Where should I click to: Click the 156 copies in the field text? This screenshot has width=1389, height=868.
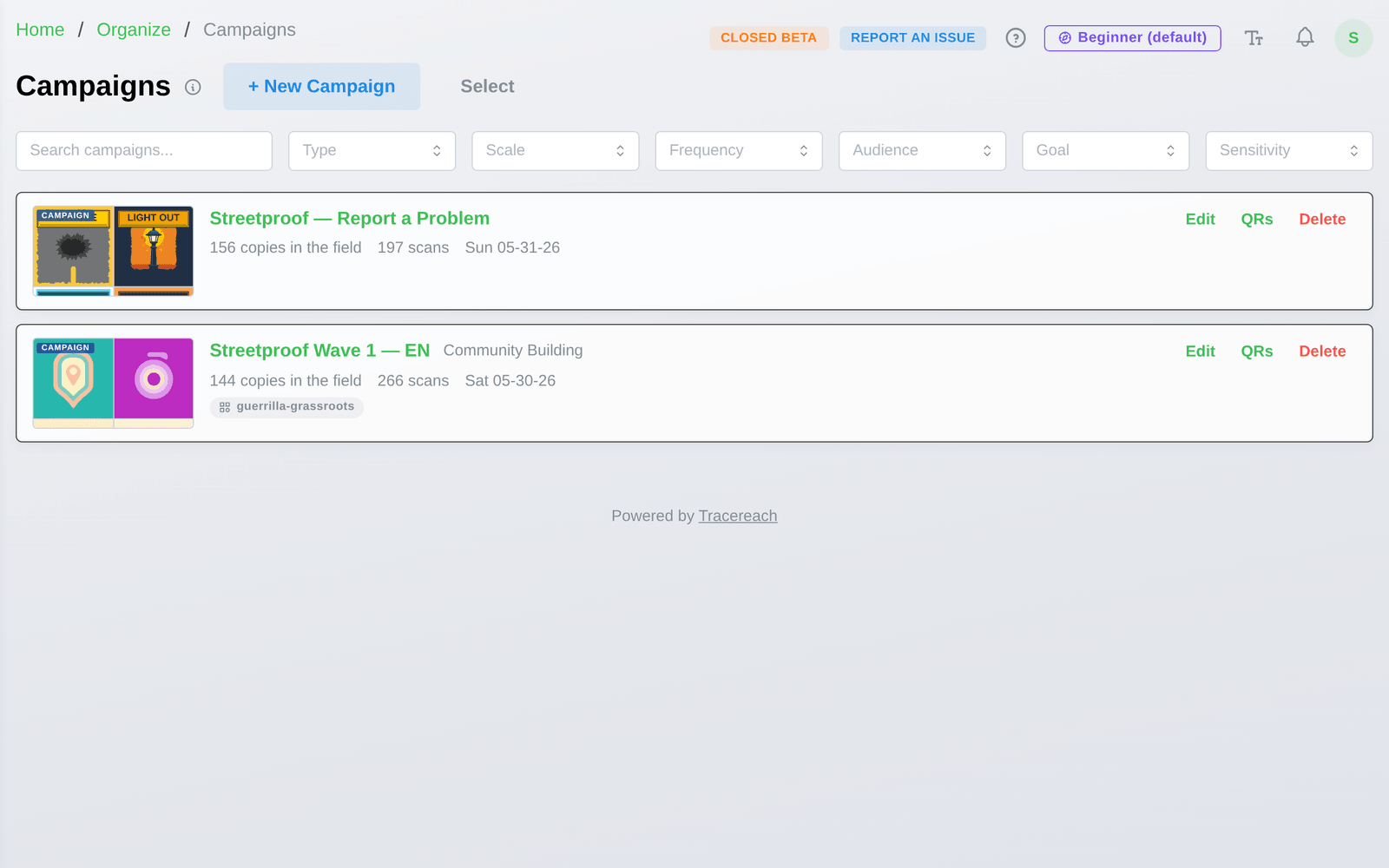[286, 248]
